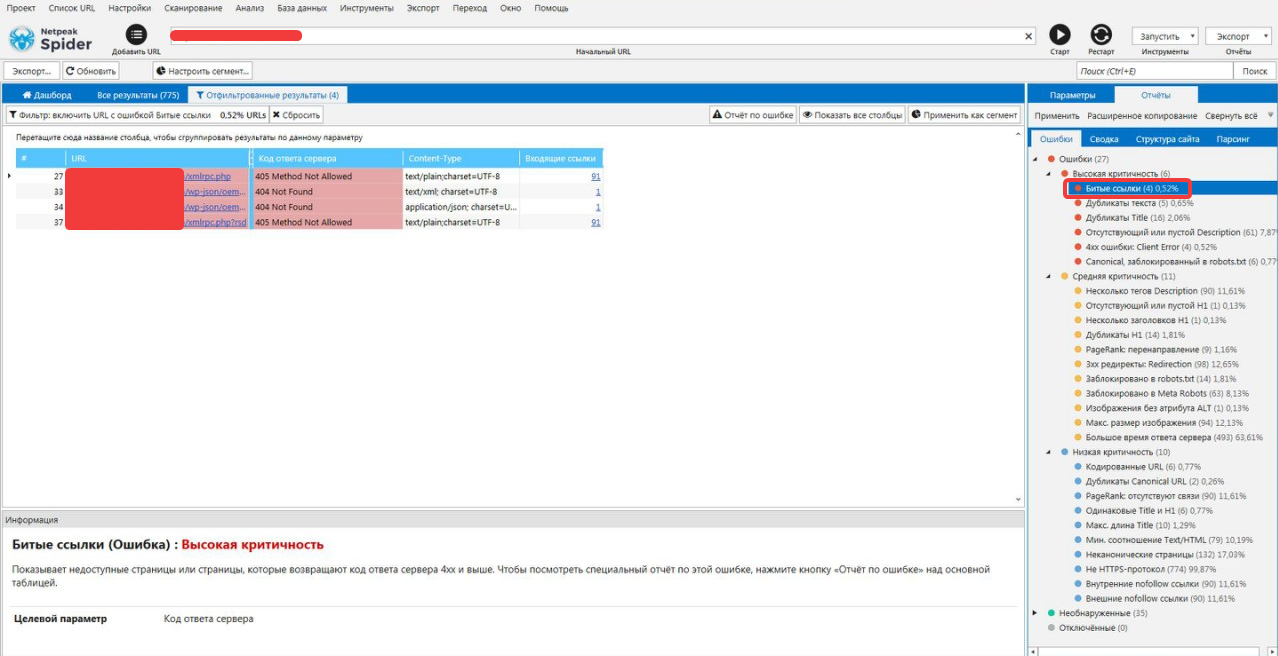
Task: Click Настроить сегмент button
Action: [203, 71]
